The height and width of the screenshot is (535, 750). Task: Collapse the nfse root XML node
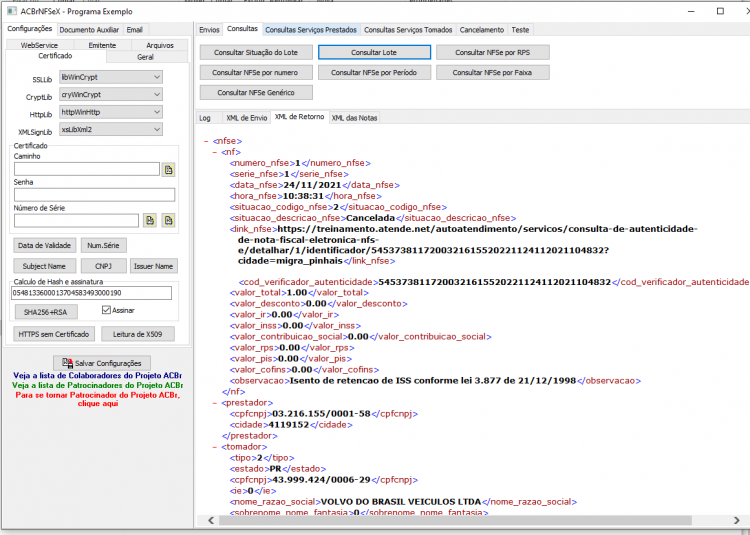[x=207, y=141]
